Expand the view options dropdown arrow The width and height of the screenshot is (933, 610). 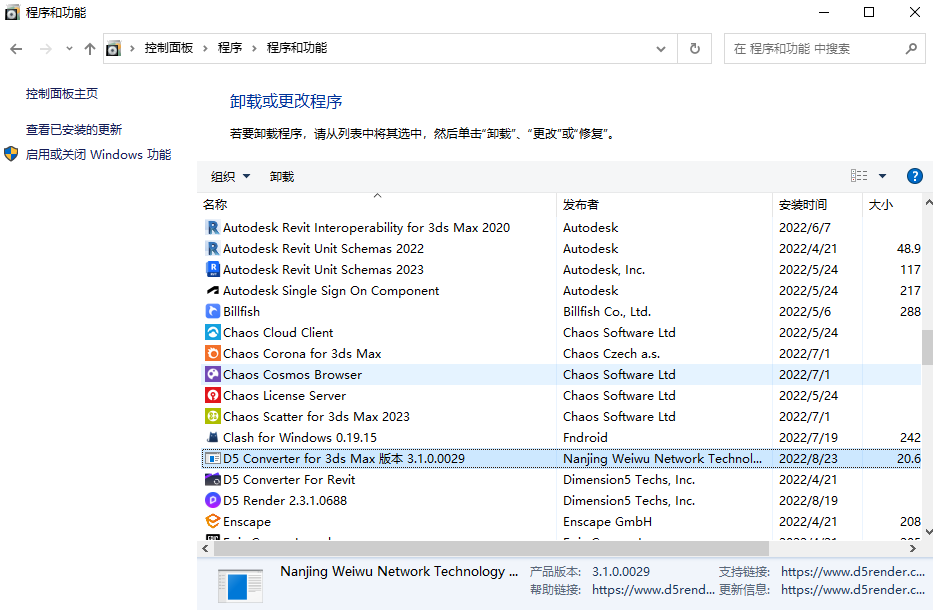[x=882, y=176]
